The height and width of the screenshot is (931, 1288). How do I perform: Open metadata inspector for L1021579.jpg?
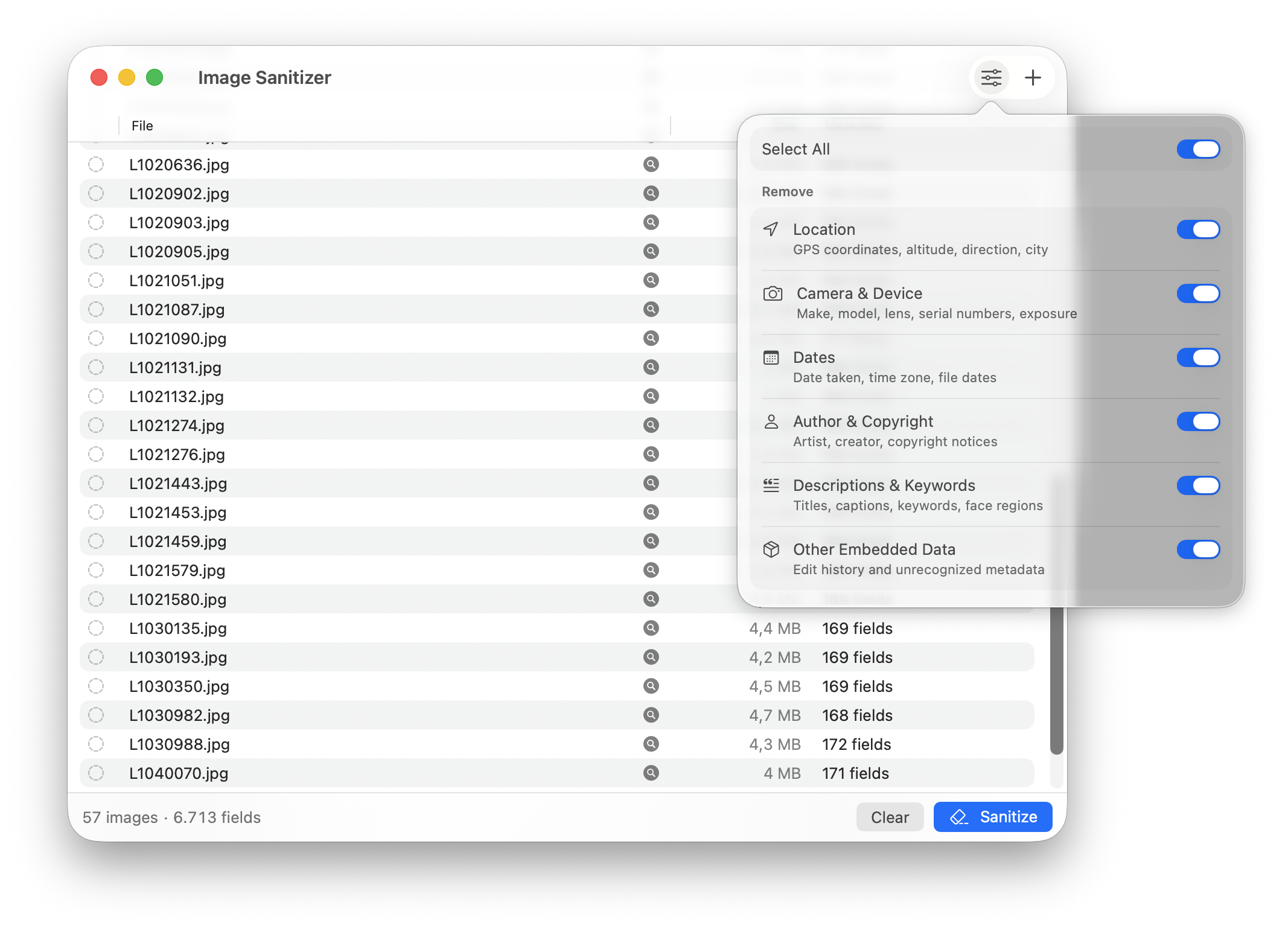tap(651, 570)
